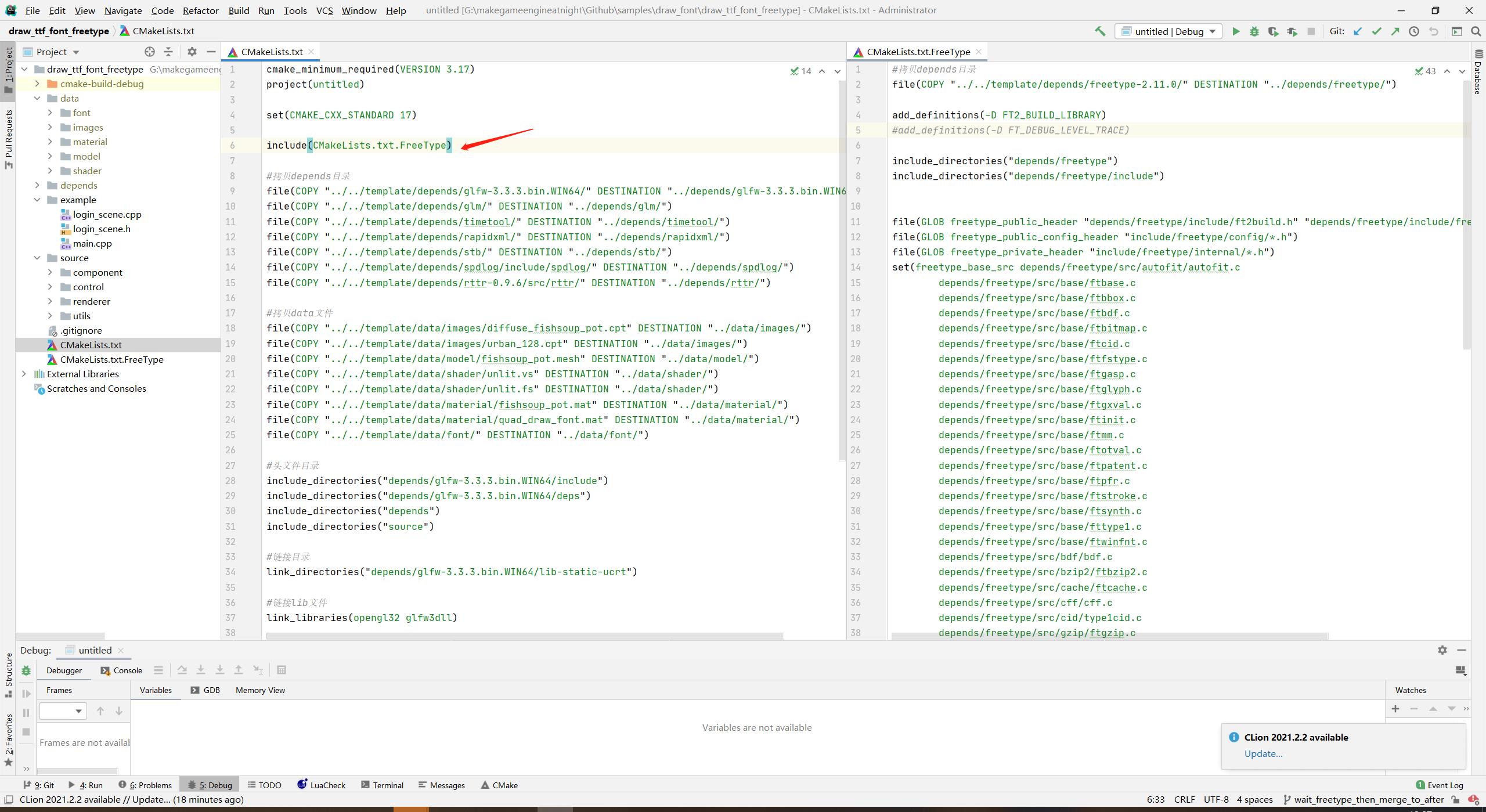Click Rerun debug bug icon in Debug panel
Viewport: 1486px width, 812px height.
coord(26,670)
